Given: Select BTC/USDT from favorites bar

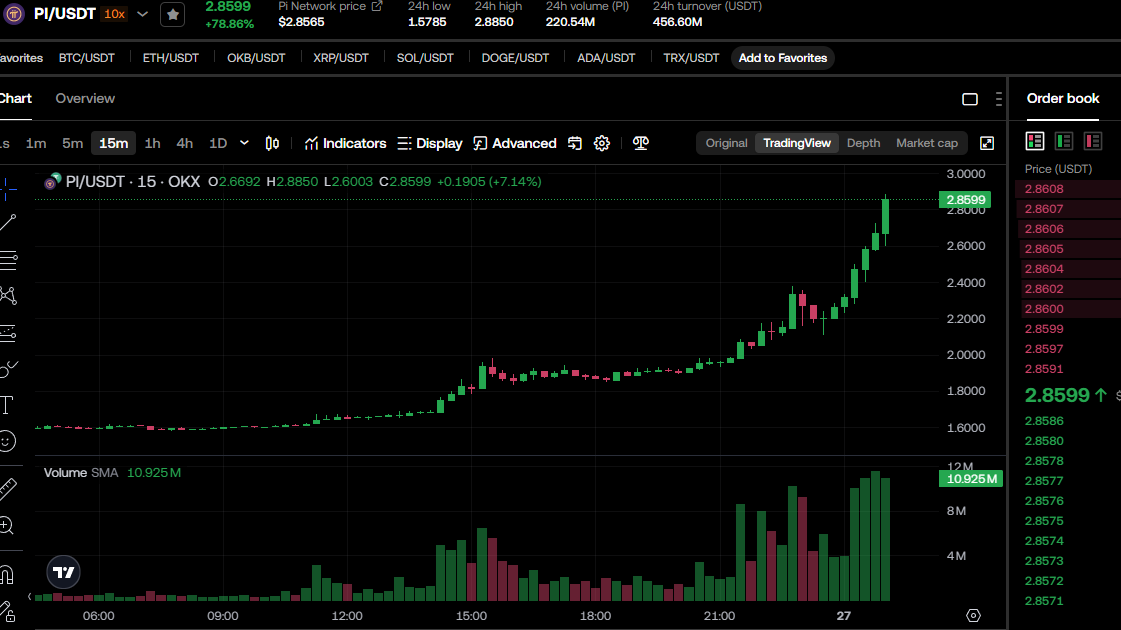Looking at the screenshot, I should point(87,58).
